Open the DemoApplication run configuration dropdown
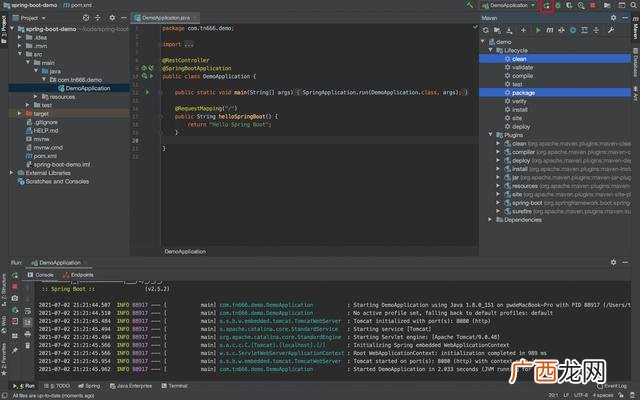This screenshot has width=640, height=400. [x=509, y=5]
